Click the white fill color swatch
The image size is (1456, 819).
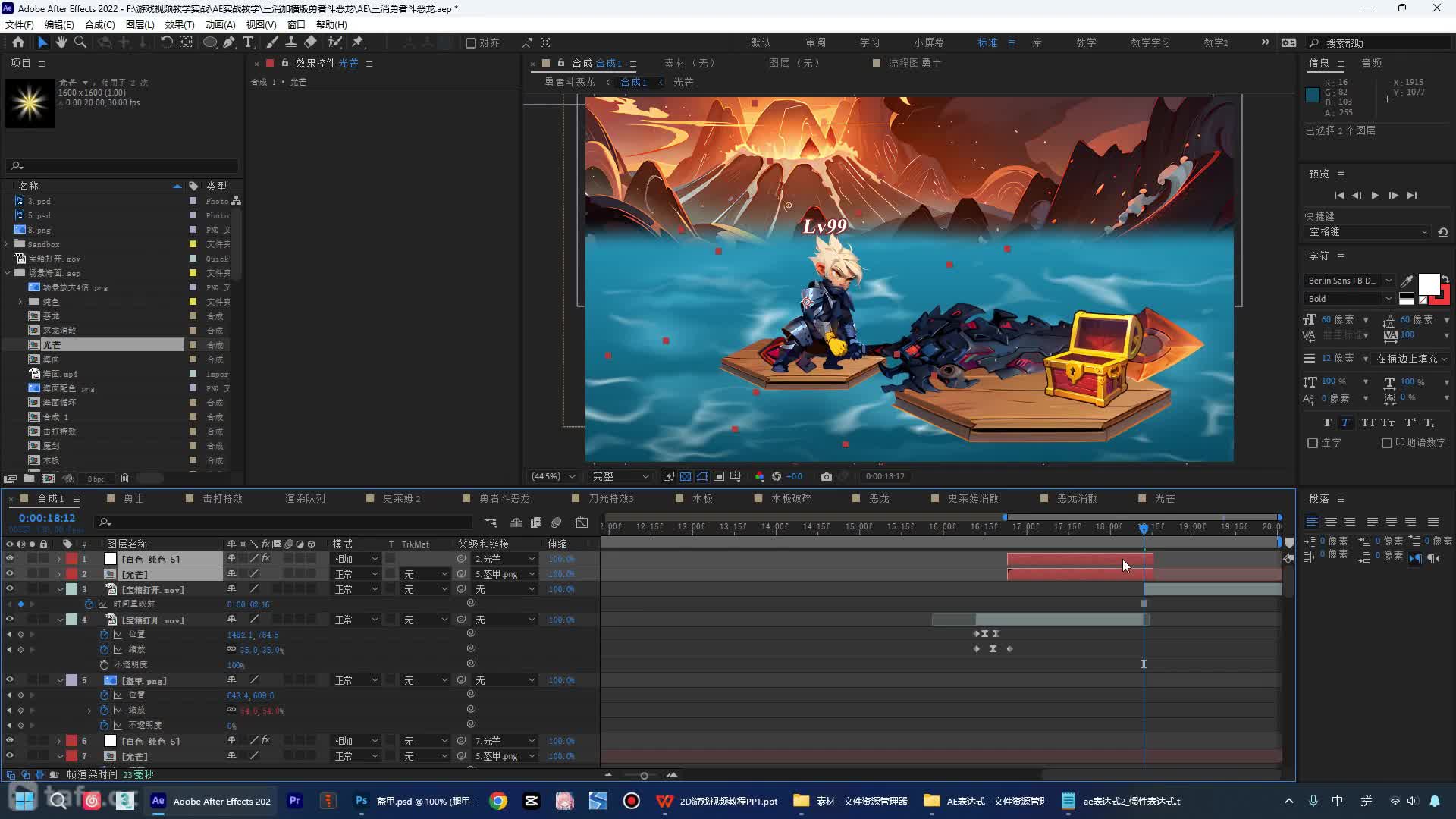click(1429, 284)
